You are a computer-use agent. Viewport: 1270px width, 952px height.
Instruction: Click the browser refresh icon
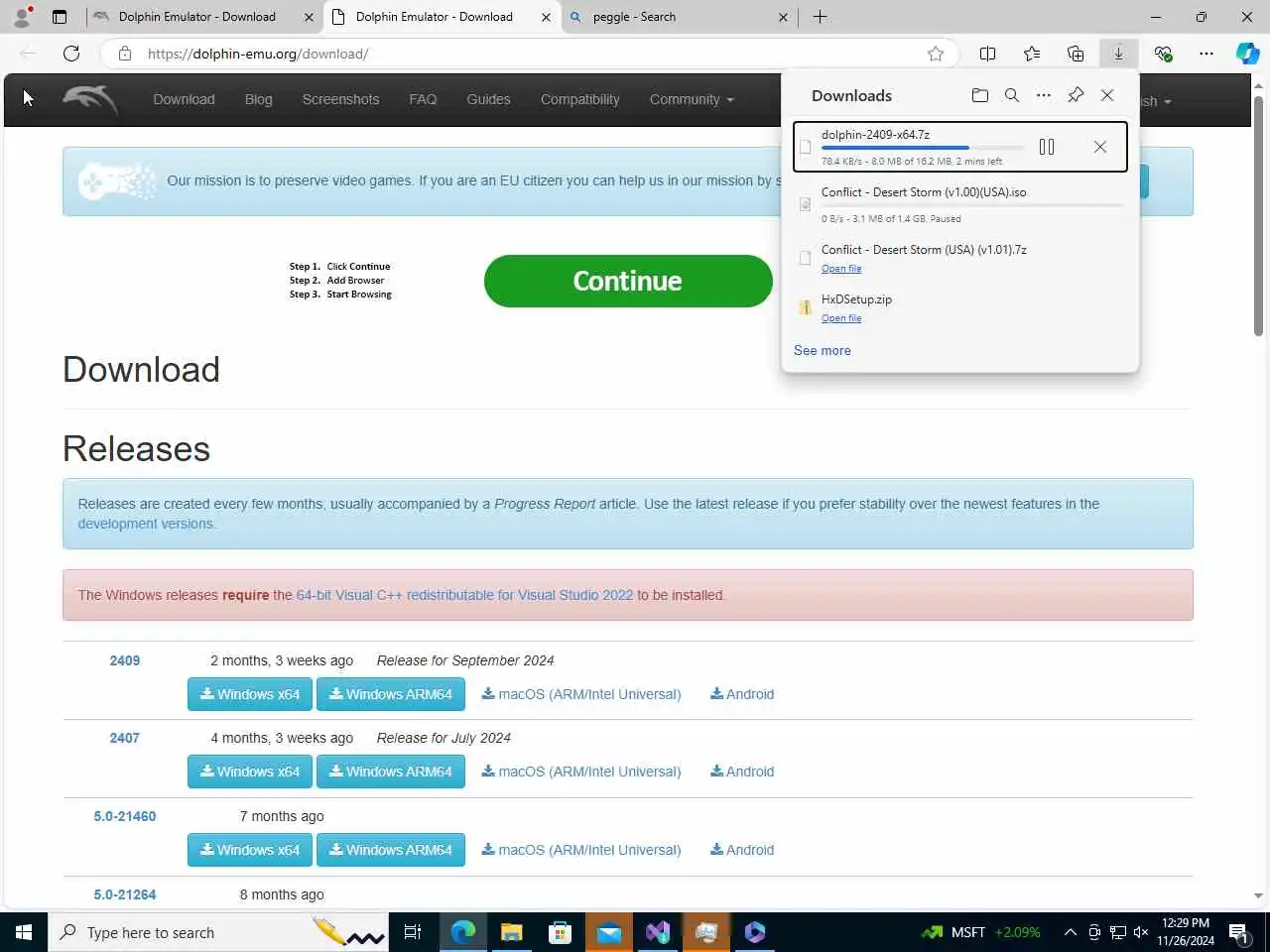pos(71,54)
